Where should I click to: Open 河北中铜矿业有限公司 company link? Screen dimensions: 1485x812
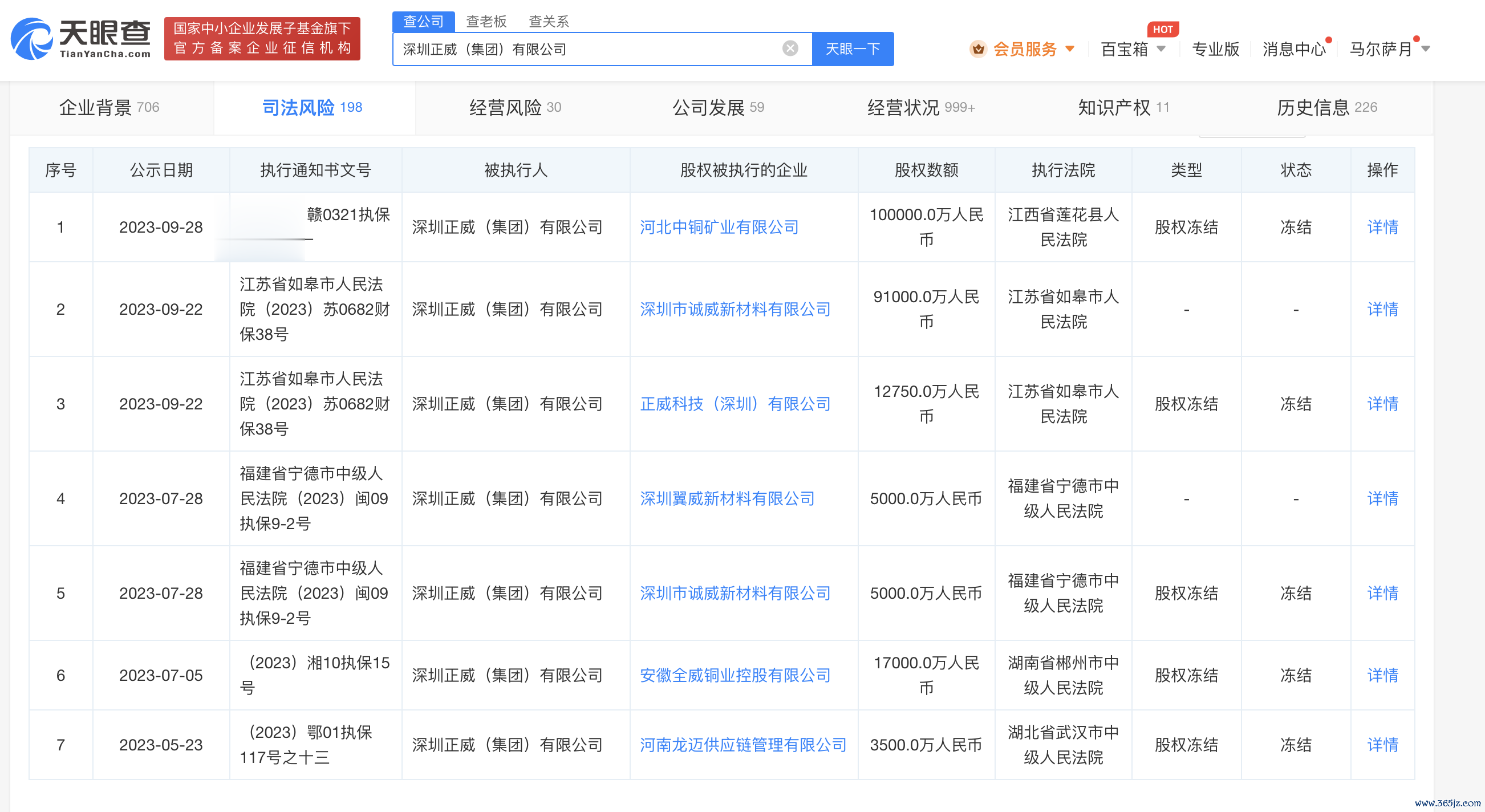pyautogui.click(x=719, y=227)
